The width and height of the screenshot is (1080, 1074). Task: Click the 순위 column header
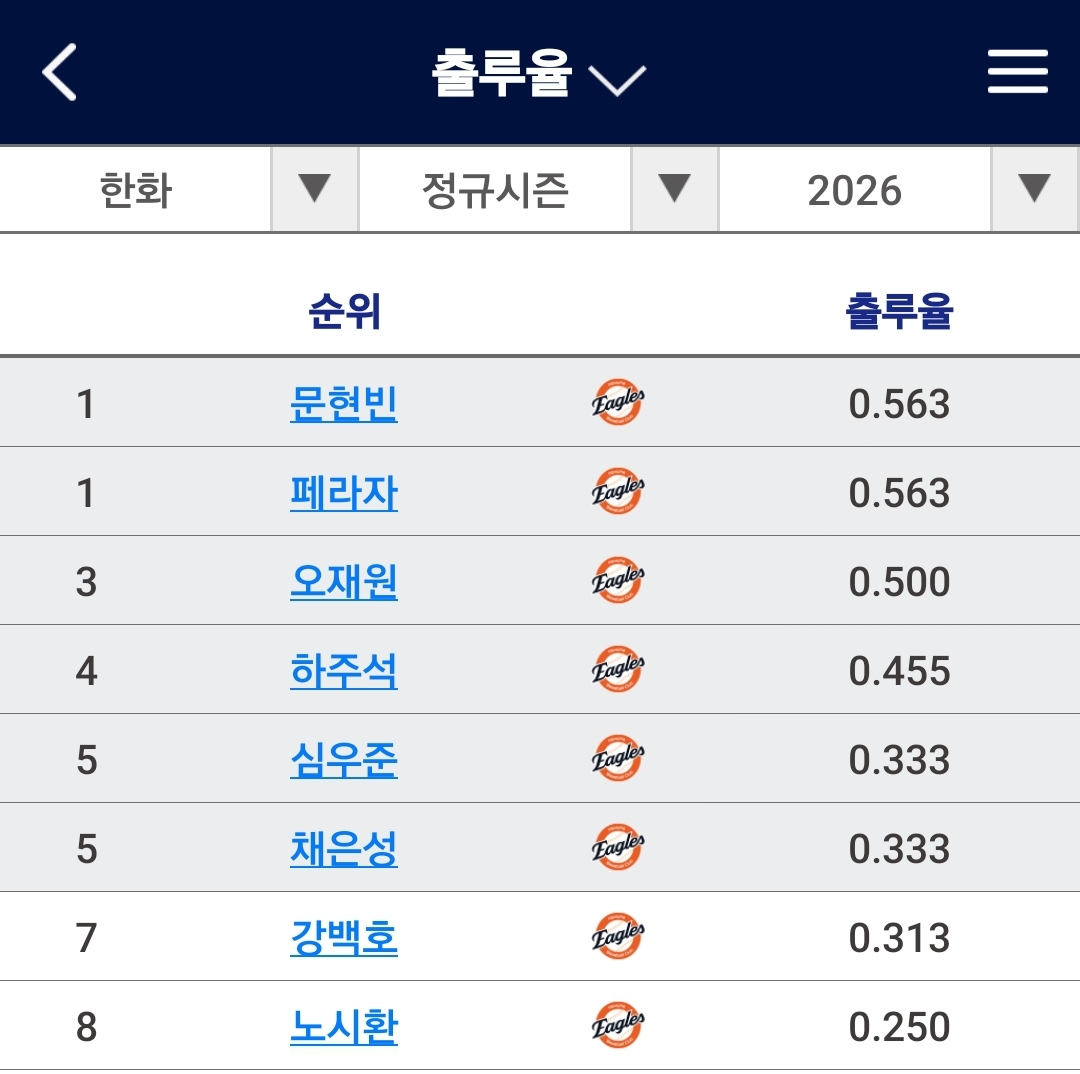click(x=344, y=312)
